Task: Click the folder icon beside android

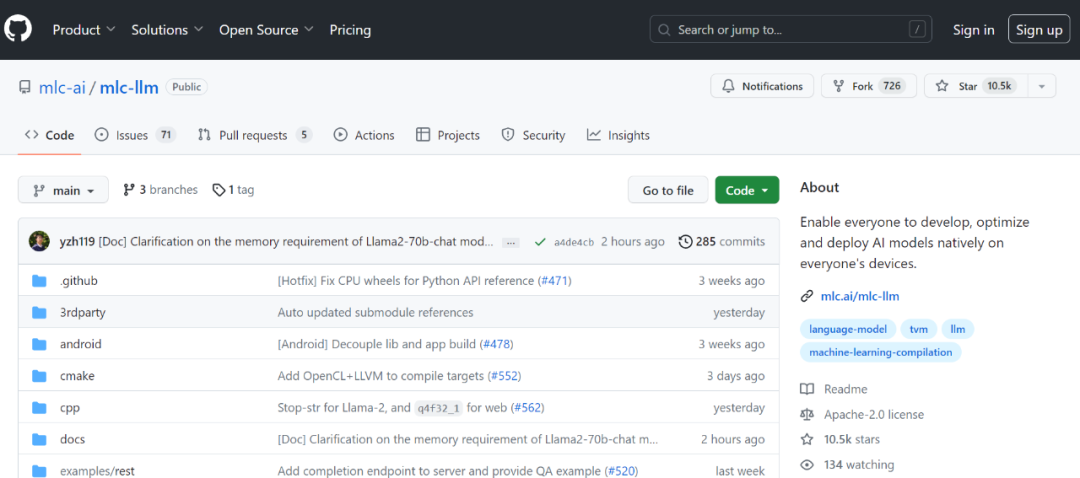Action: pyautogui.click(x=39, y=344)
